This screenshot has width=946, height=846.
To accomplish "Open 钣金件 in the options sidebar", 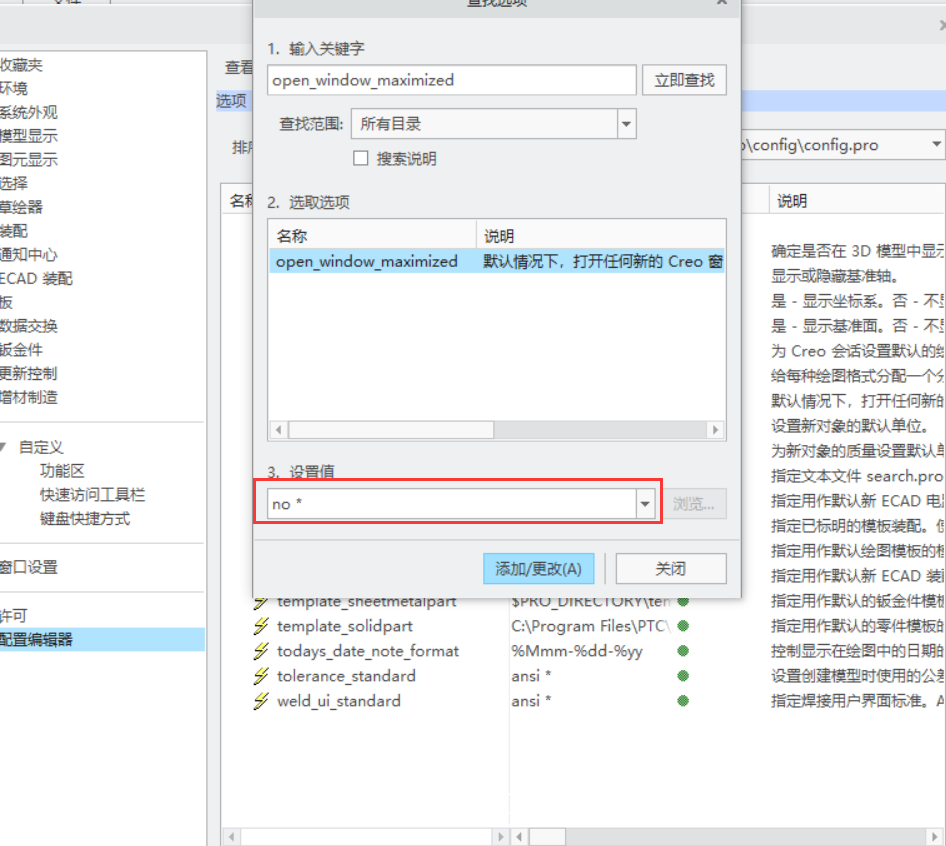I will point(22,349).
